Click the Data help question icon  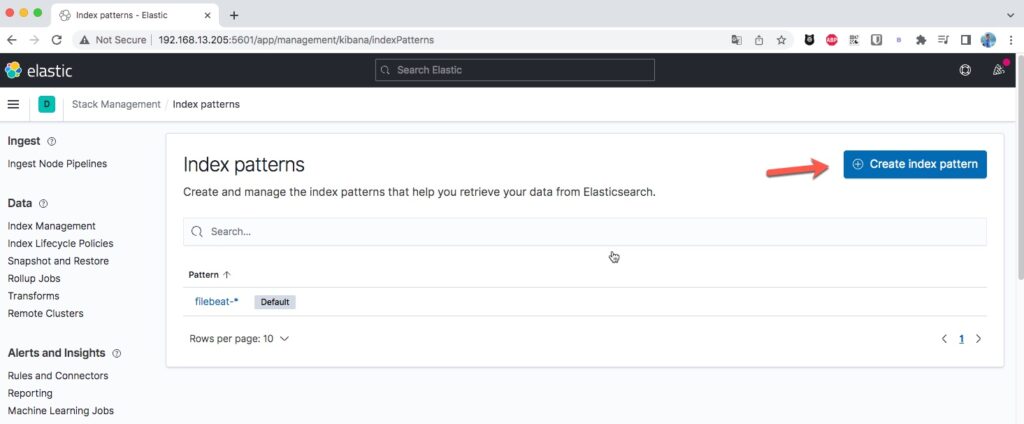[43, 203]
